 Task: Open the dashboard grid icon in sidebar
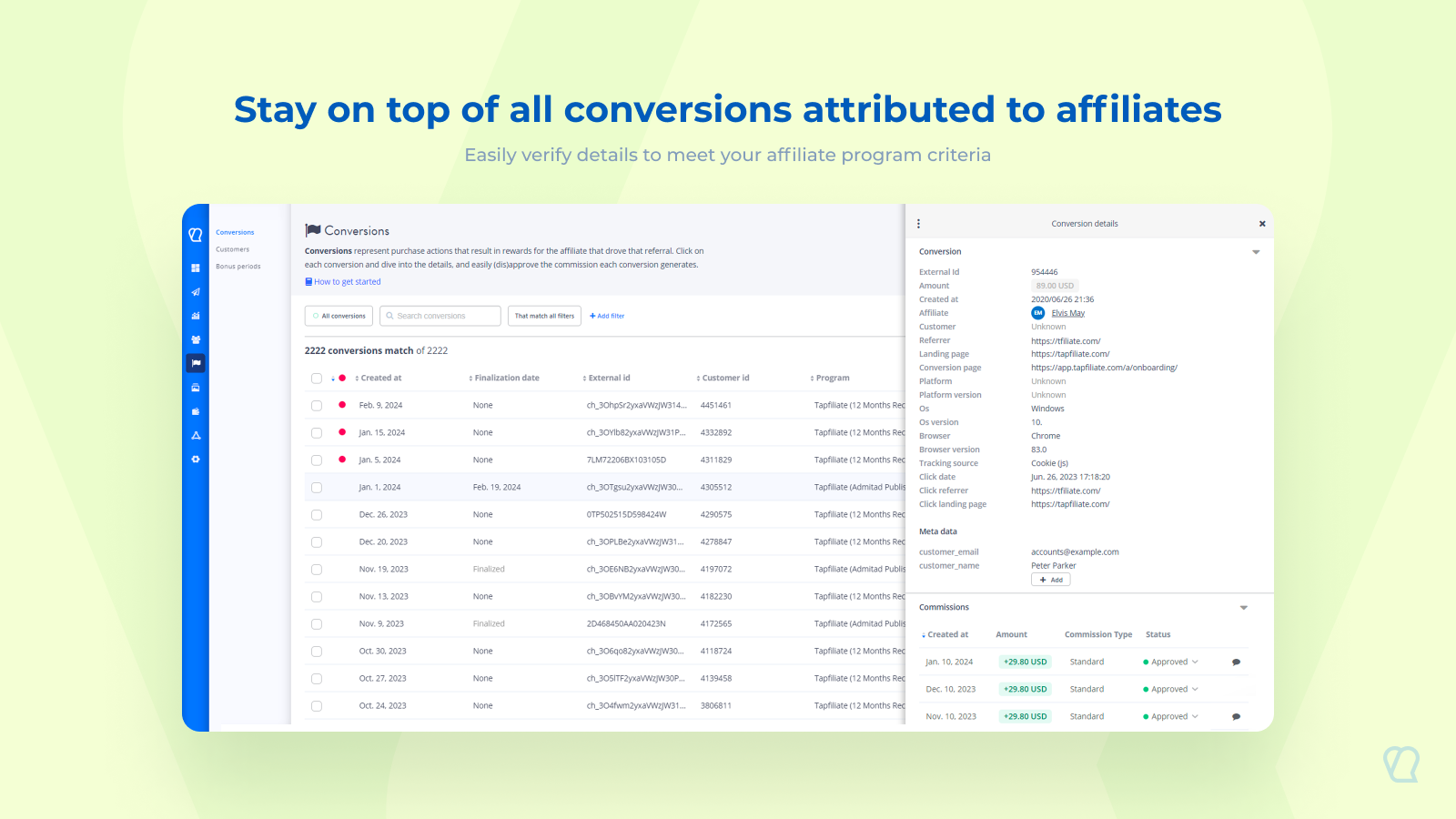click(196, 268)
